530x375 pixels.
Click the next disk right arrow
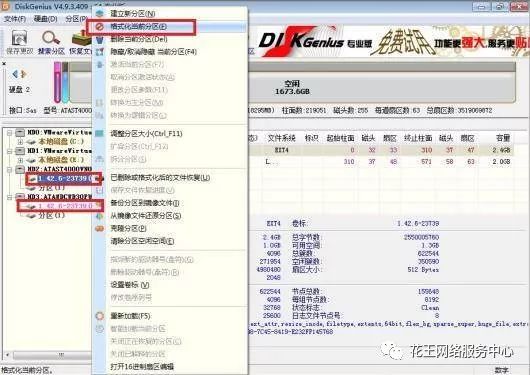[23, 74]
